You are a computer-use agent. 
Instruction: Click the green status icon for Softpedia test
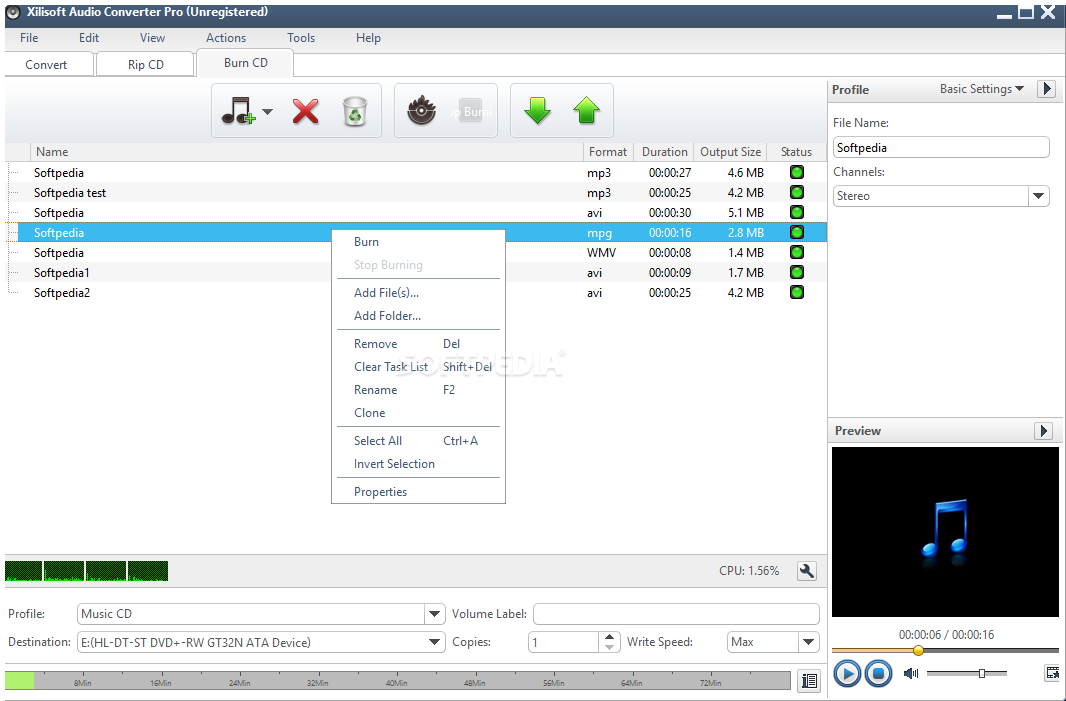[x=797, y=192]
